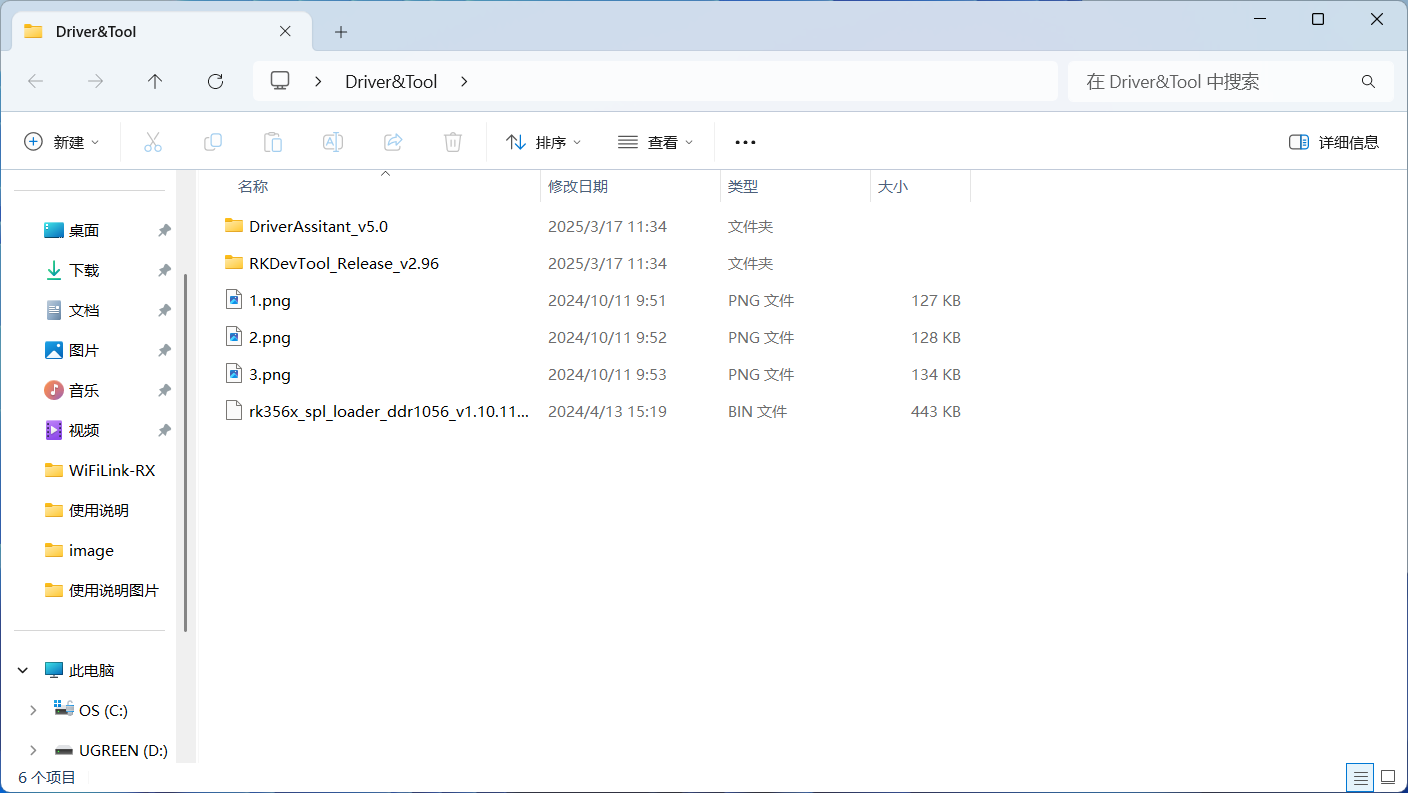Open the 新建 (New) dropdown
Image resolution: width=1408 pixels, height=793 pixels.
coord(62,142)
